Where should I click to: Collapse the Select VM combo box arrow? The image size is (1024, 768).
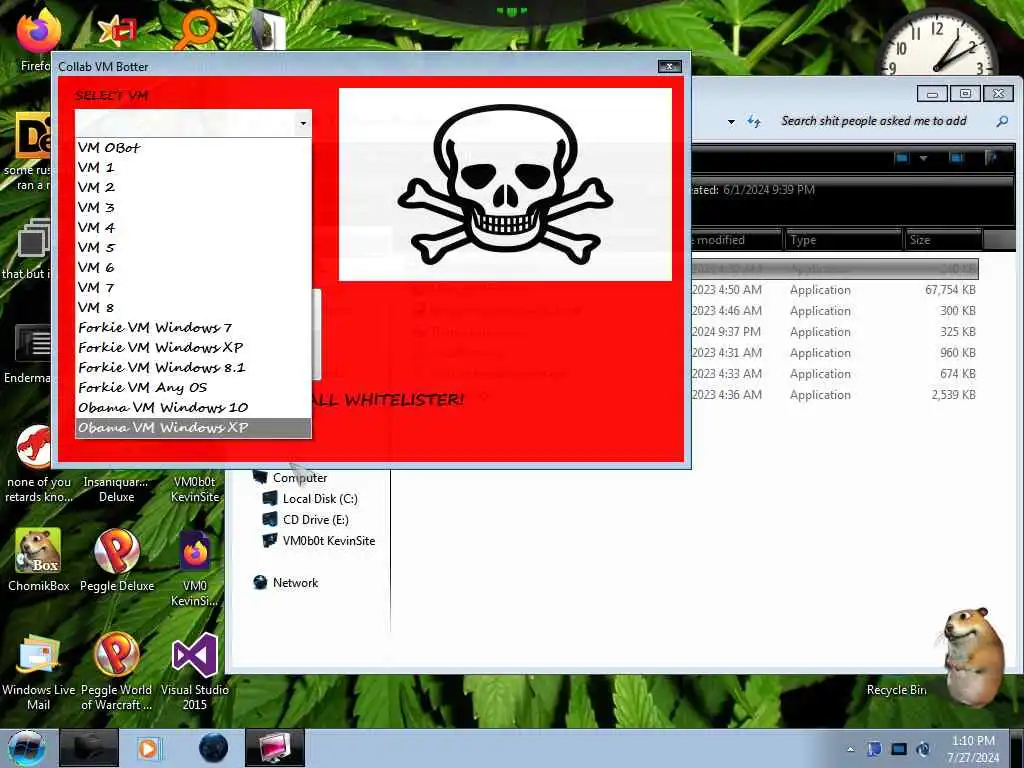coord(303,123)
